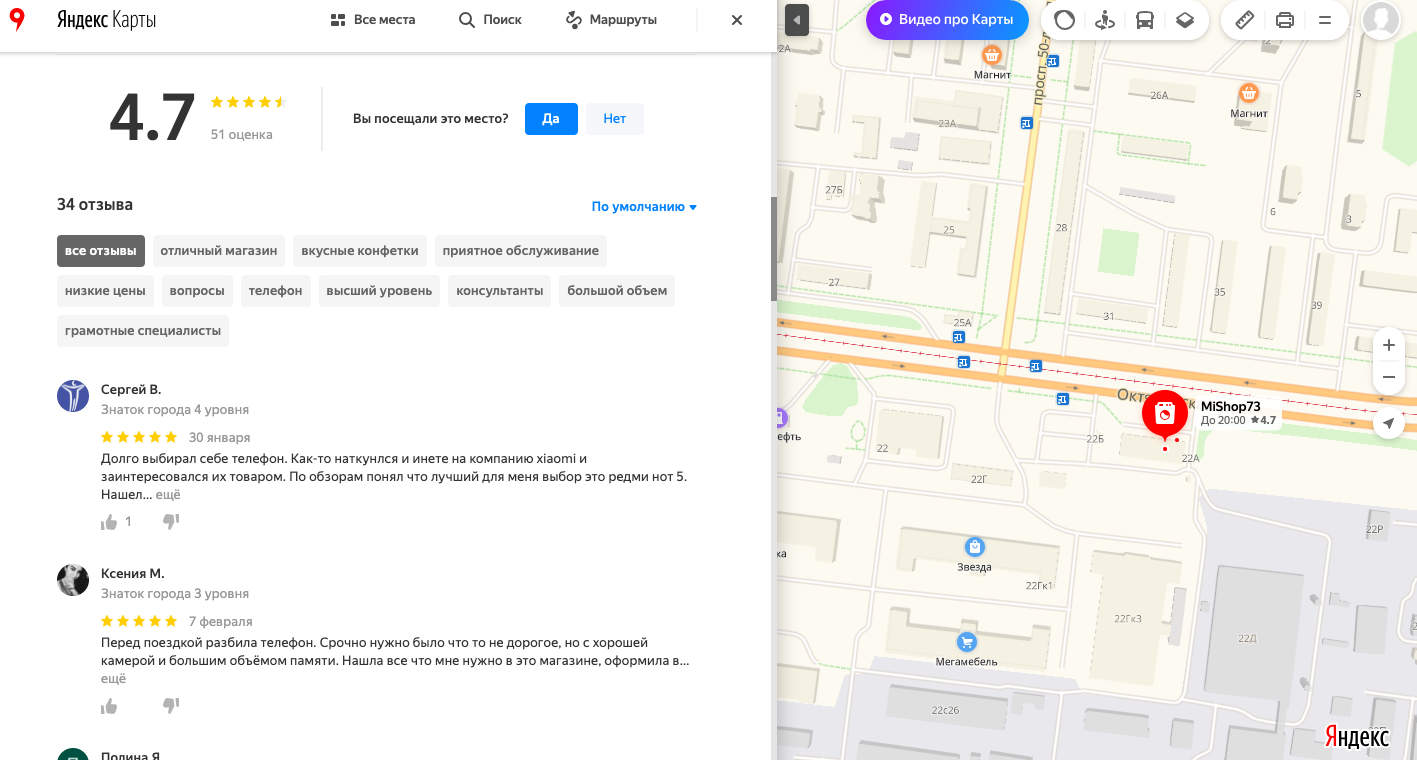Viewport: 1417px width, 760px height.
Task: Filter reviews by 'вкусные конфетки'
Action: tap(360, 251)
